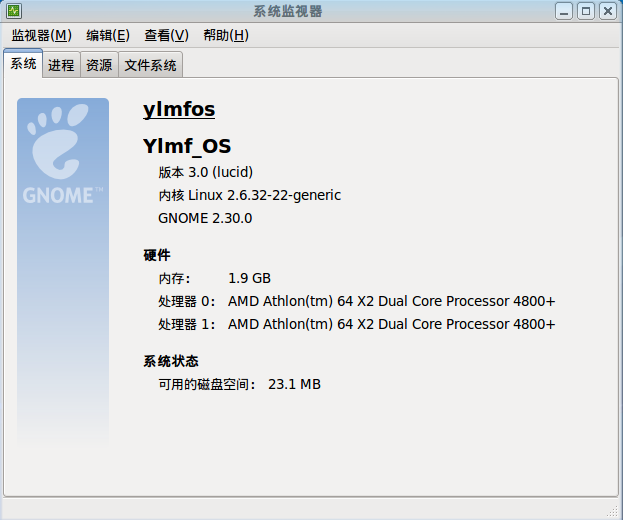The width and height of the screenshot is (623, 520).
Task: Click the 内存 1.9 GB value
Action: (x=249, y=278)
